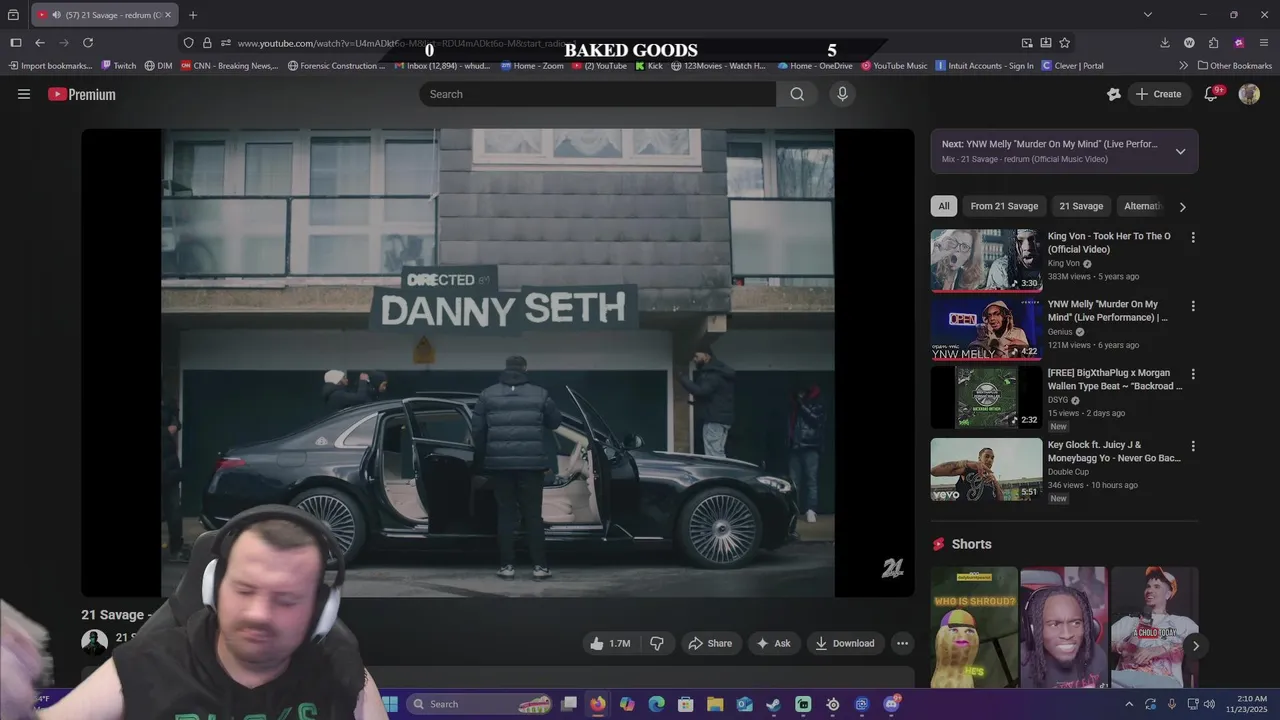Select the All filter chip
This screenshot has width=1280, height=720.
(944, 206)
